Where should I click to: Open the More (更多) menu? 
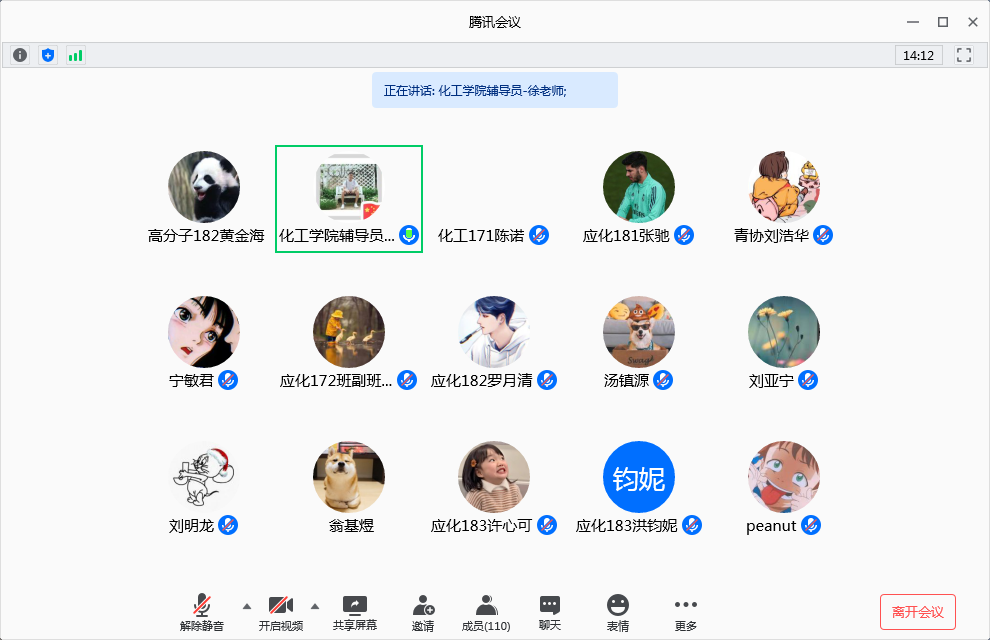(x=685, y=613)
